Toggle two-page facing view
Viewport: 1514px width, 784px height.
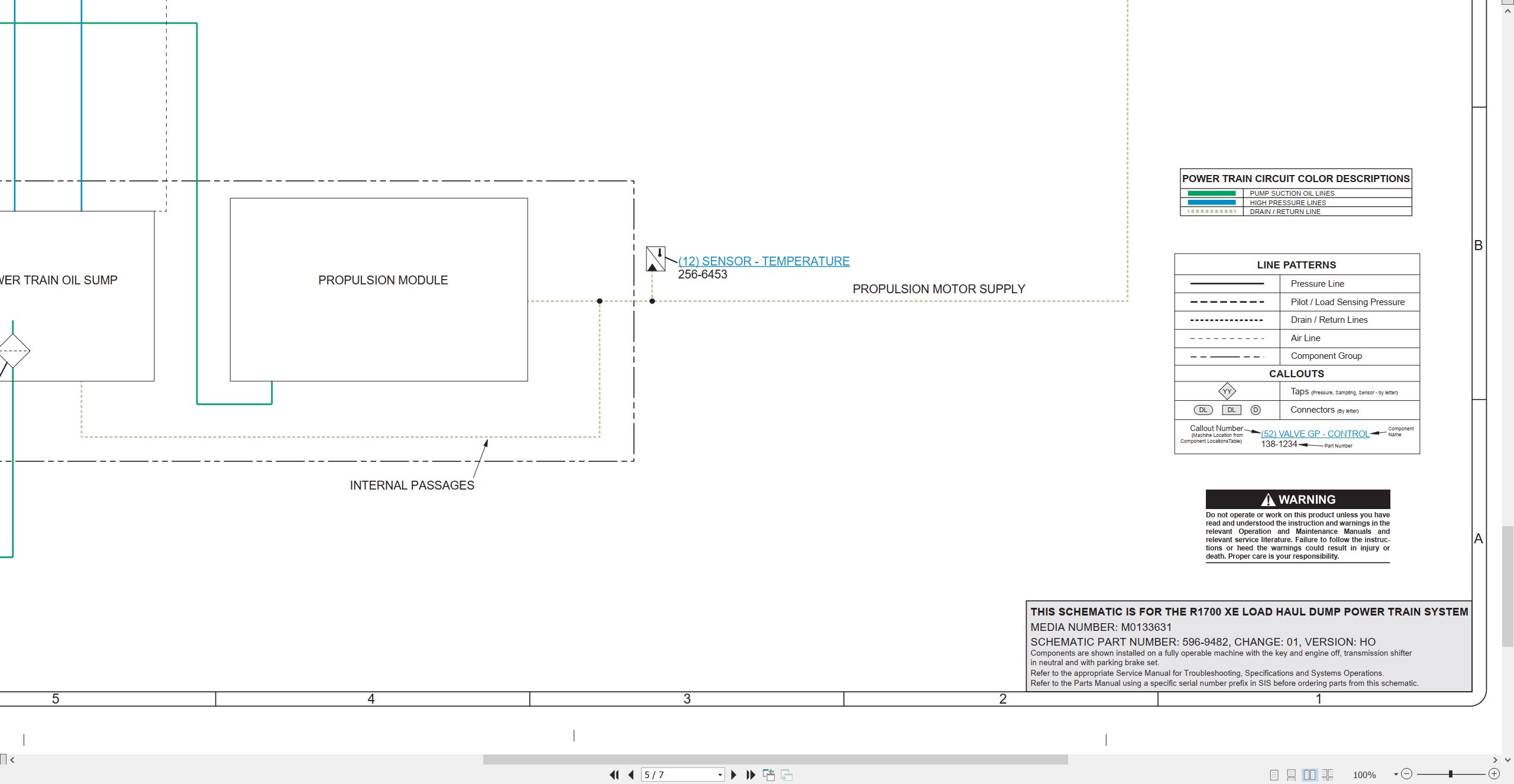pyautogui.click(x=1310, y=775)
